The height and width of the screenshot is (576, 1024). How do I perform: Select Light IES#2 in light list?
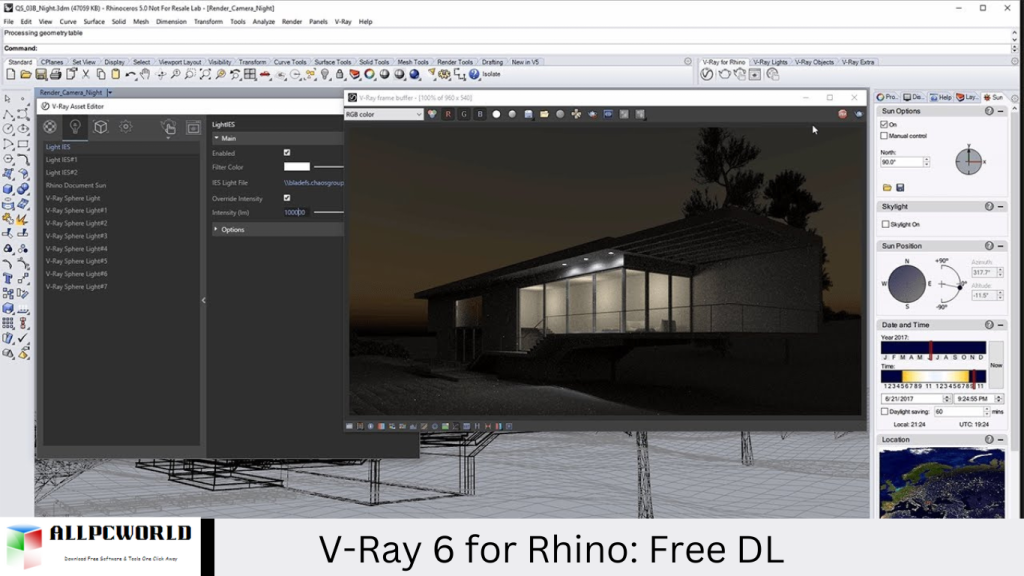61,172
